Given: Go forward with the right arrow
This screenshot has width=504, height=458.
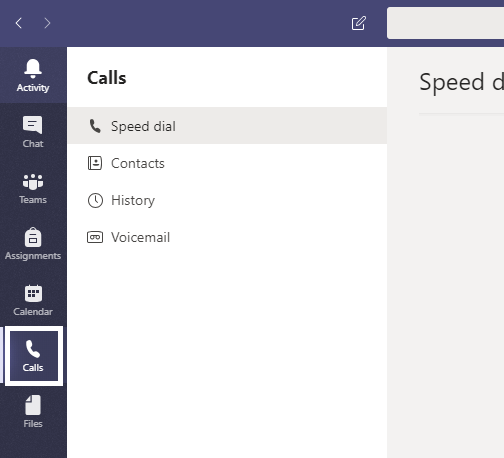Looking at the screenshot, I should (x=47, y=23).
